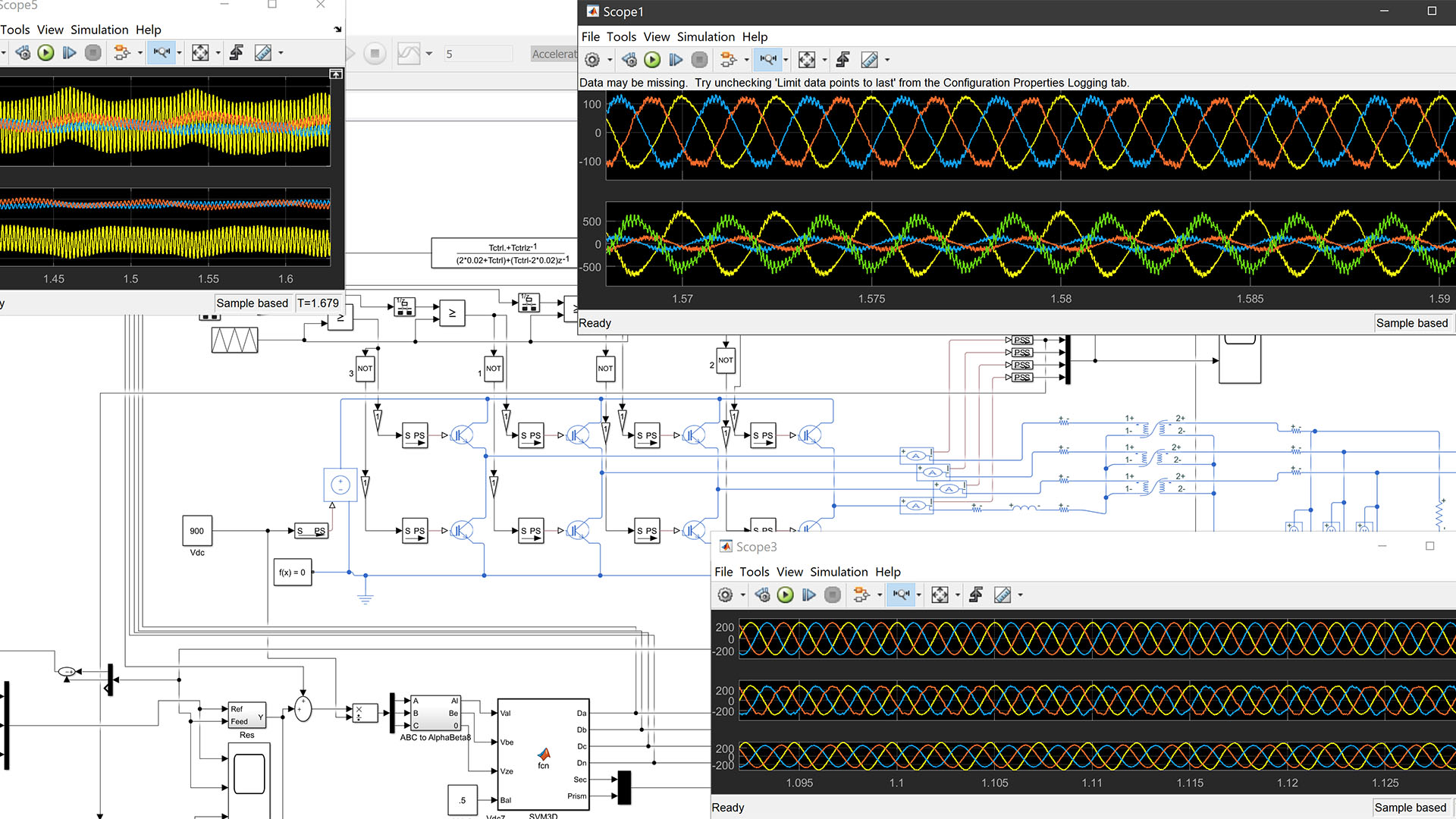Open Scope1 configuration properties gear
Viewport: 1456px width, 819px height.
[592, 60]
